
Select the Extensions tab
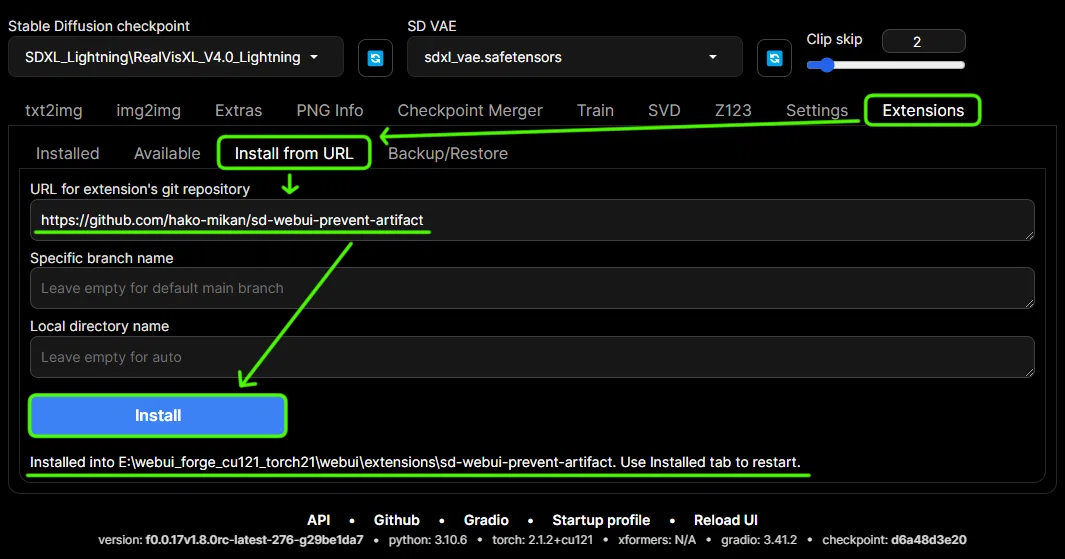[923, 110]
